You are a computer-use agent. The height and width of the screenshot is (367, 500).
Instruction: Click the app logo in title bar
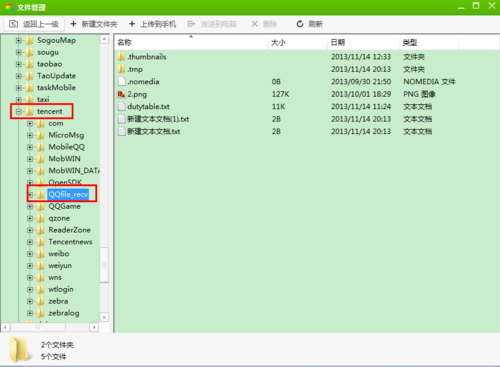9,7
